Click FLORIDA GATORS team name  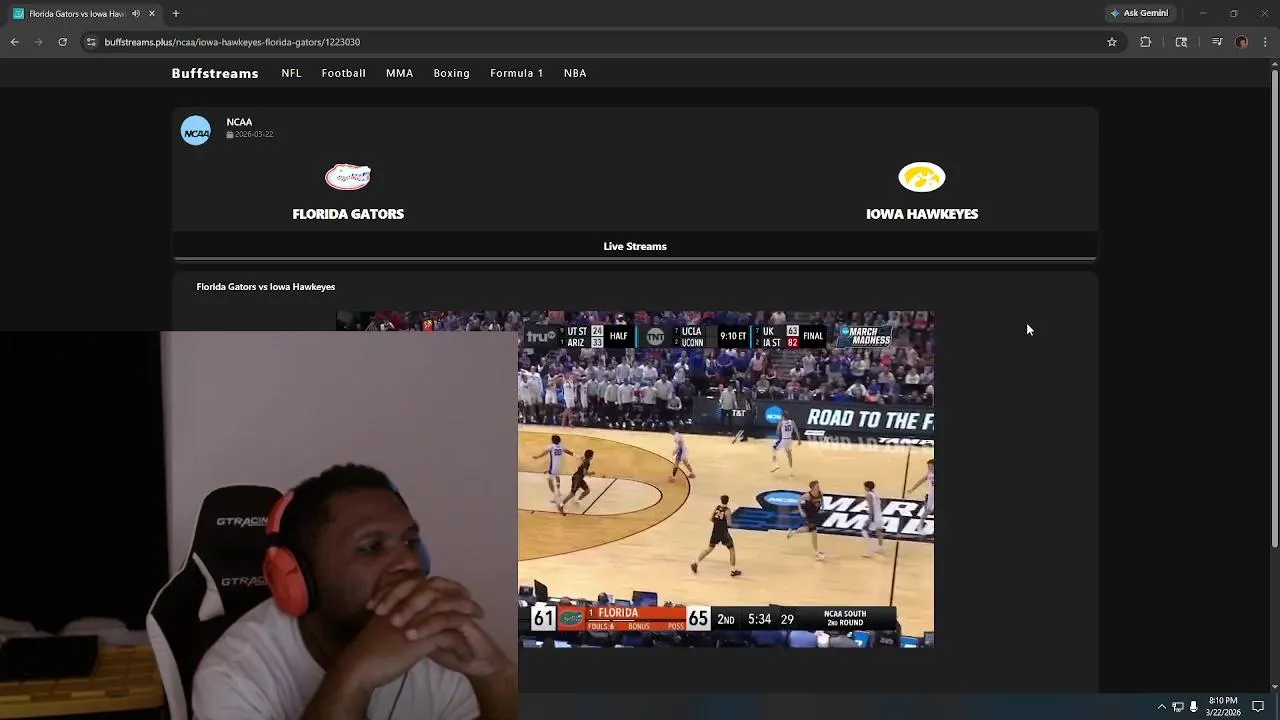point(348,214)
